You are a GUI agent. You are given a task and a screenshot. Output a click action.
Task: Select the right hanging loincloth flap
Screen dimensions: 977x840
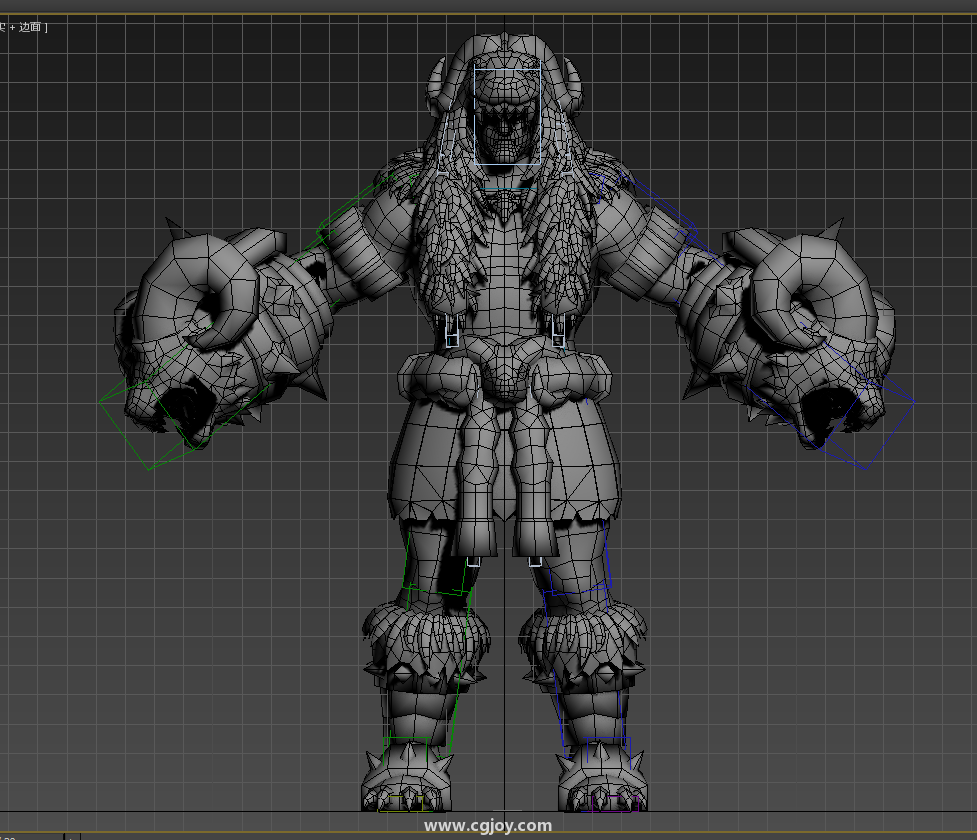click(535, 480)
